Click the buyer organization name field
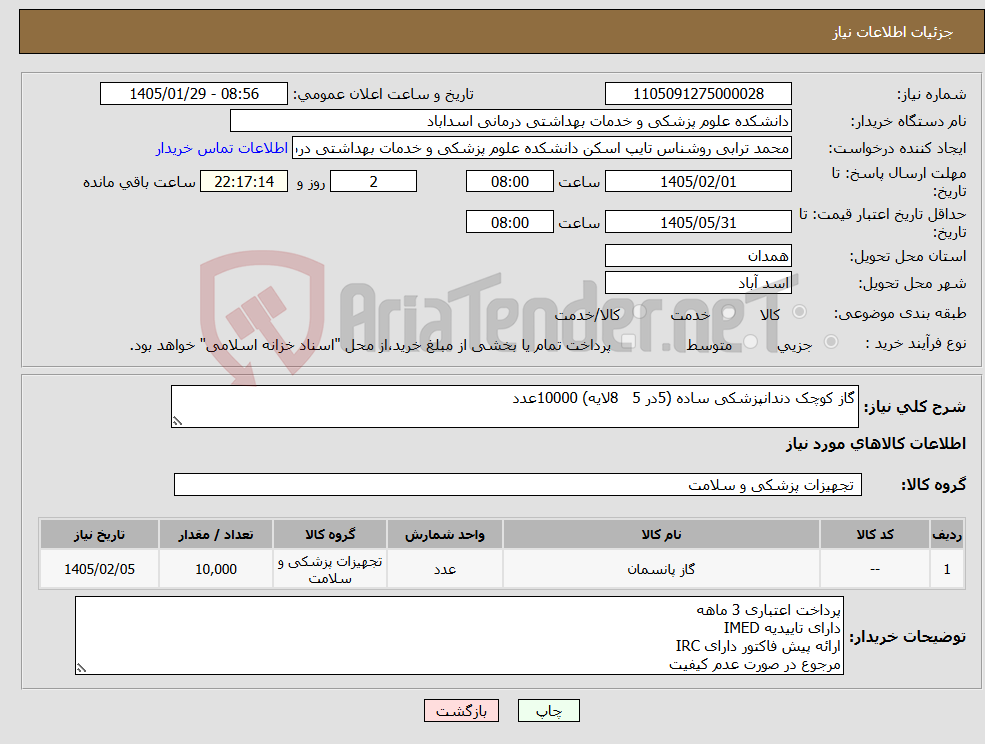 (511, 121)
